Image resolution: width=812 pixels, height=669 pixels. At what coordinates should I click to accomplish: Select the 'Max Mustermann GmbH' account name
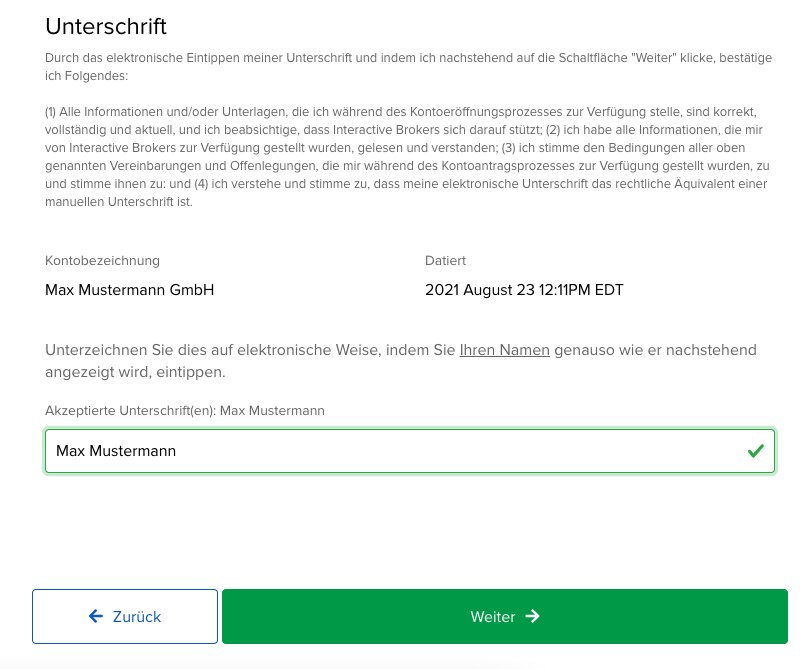129,290
